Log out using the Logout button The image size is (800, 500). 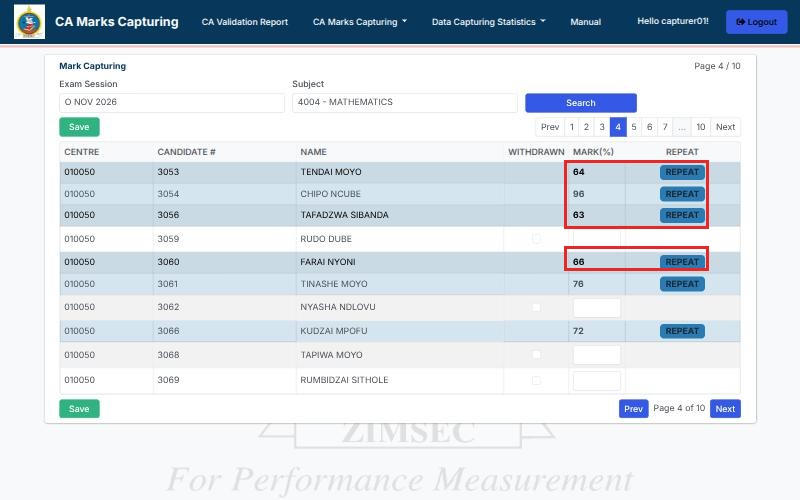tap(756, 22)
